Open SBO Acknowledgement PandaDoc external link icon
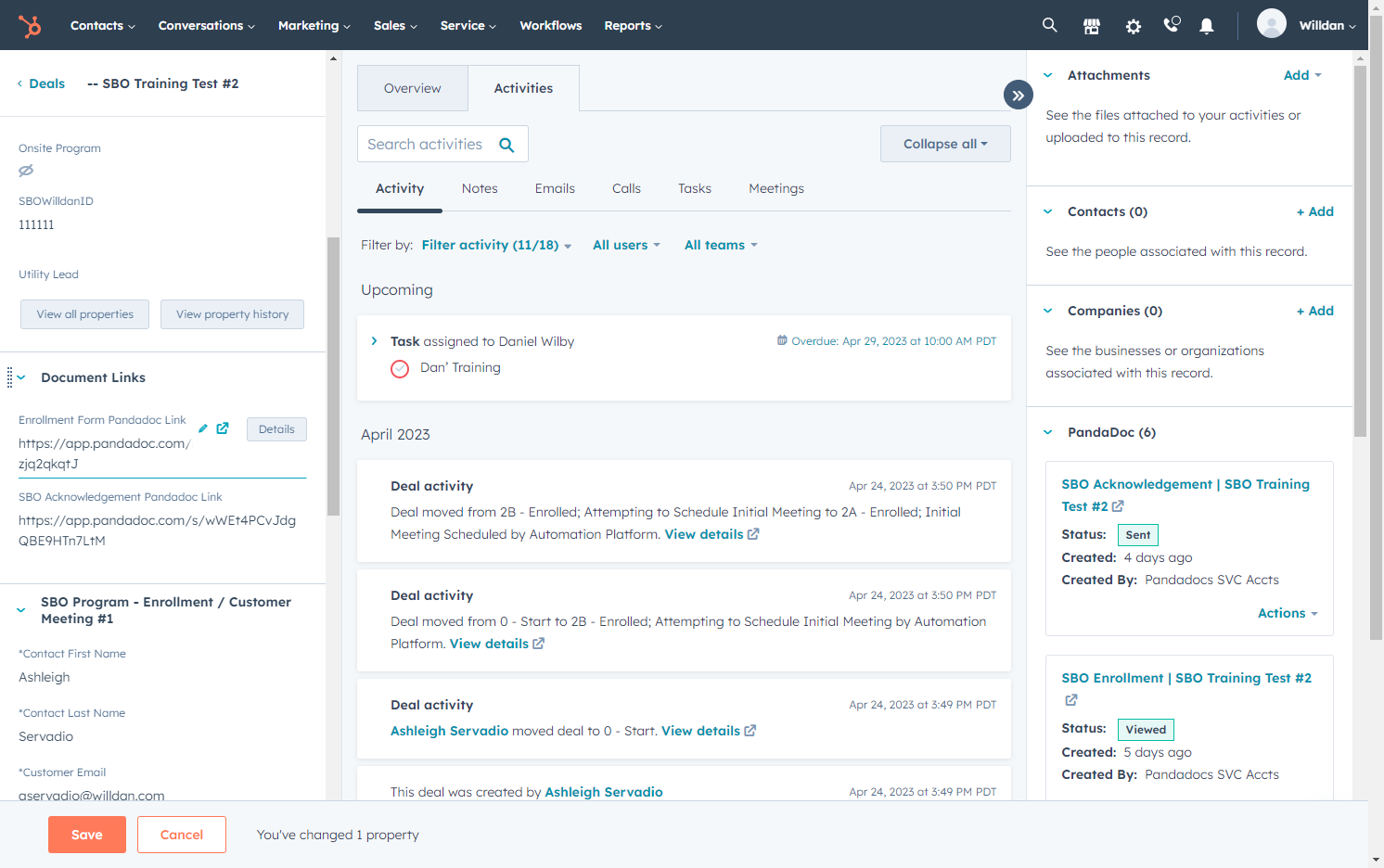Image resolution: width=1384 pixels, height=868 pixels. tap(1118, 506)
